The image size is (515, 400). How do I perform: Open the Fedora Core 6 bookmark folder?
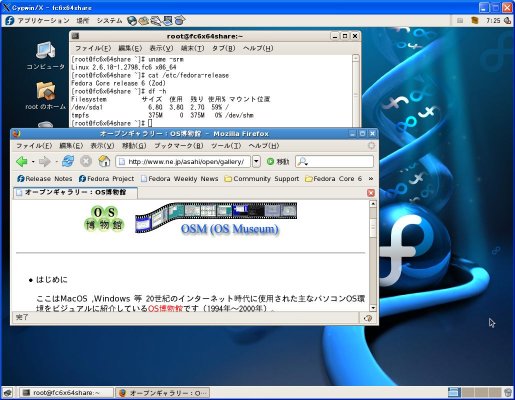333,179
